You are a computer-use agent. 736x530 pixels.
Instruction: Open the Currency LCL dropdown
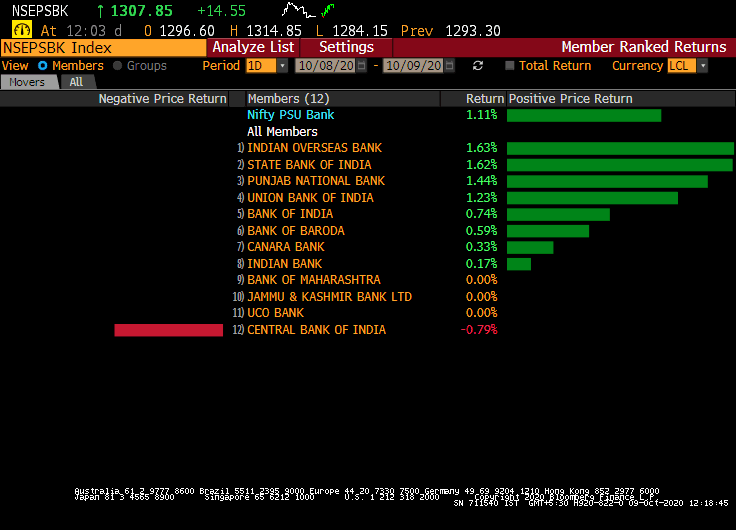(702, 66)
